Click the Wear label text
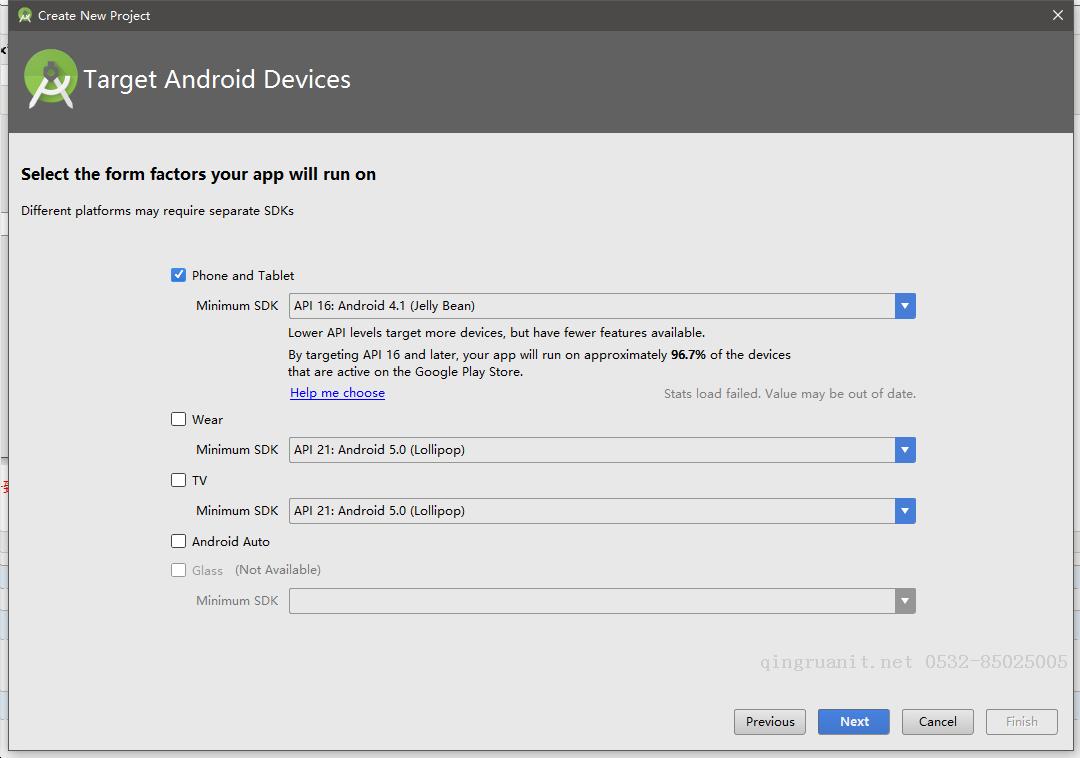The height and width of the screenshot is (758, 1080). click(207, 419)
